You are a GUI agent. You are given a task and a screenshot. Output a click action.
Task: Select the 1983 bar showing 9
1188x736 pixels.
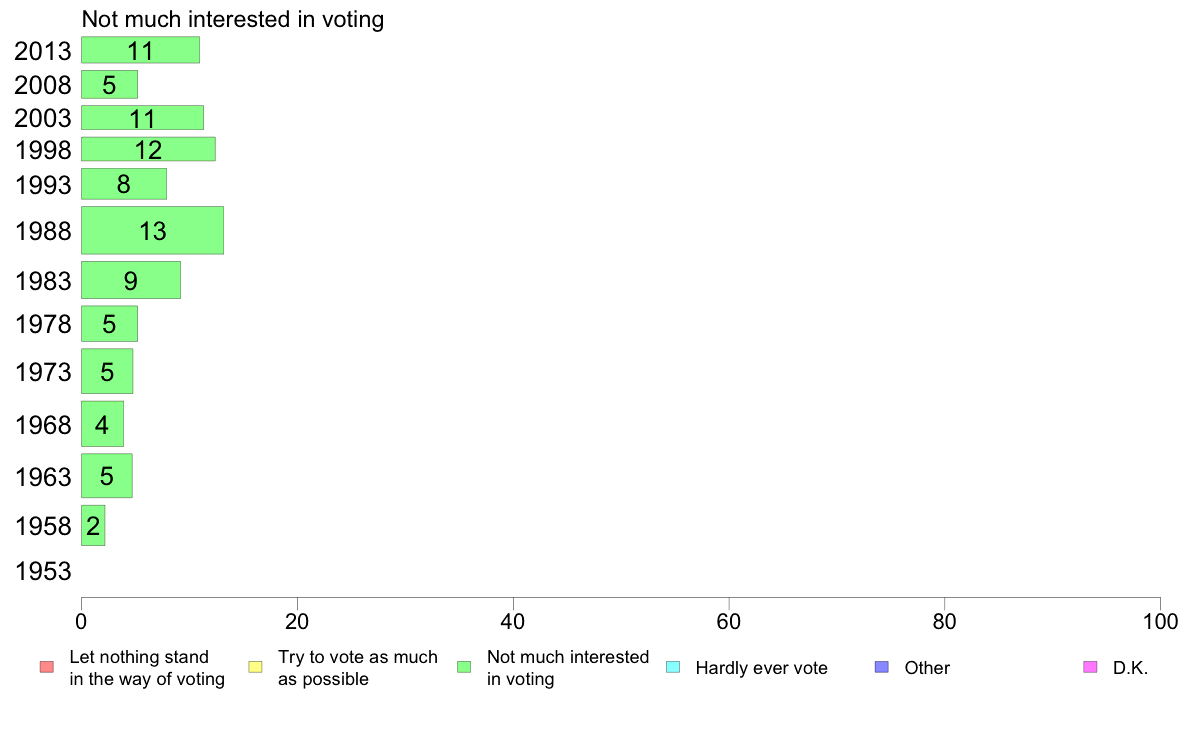point(131,280)
